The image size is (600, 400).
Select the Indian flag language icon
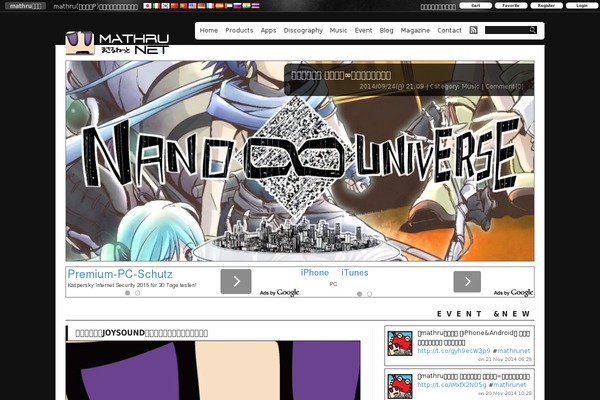pos(246,6)
